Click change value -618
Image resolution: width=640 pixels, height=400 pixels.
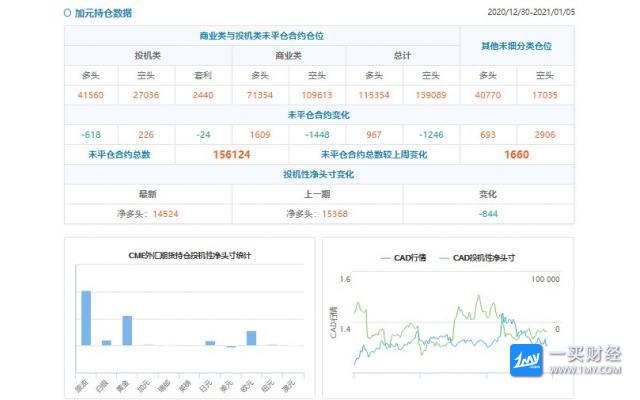pyautogui.click(x=91, y=135)
